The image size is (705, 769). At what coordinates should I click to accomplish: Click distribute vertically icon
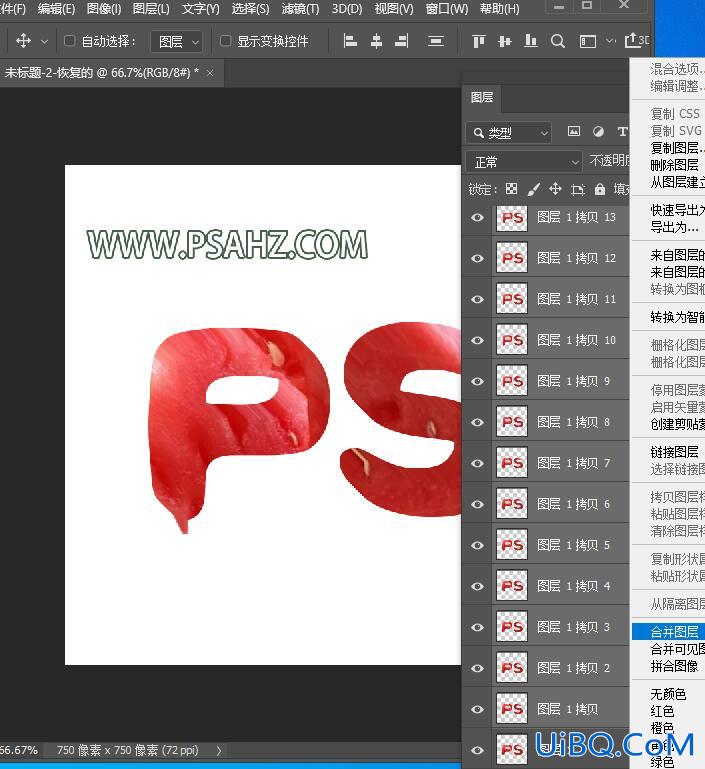pos(435,41)
